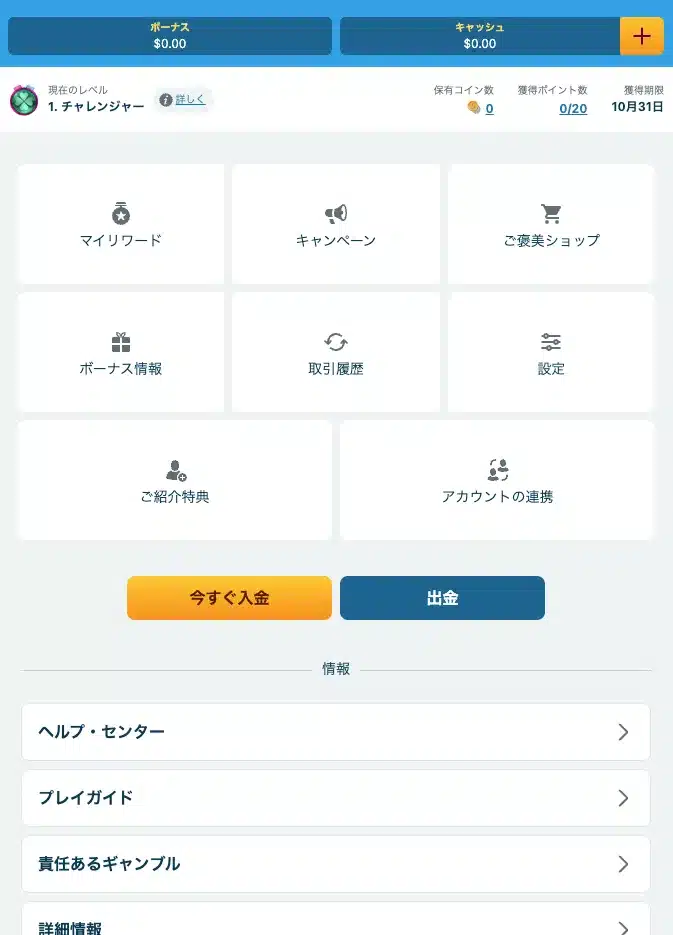The image size is (673, 935).
Task: Open ご紹介特典 referral person icon
Action: 176,470
